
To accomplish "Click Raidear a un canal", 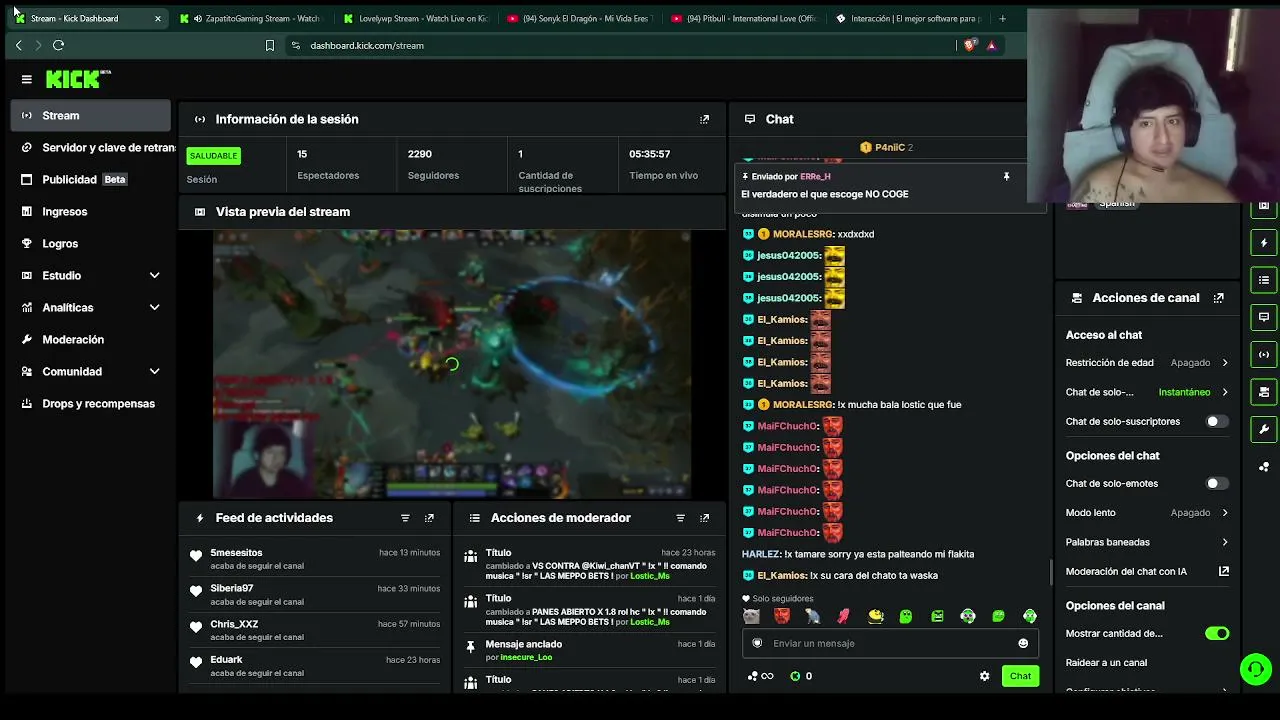I will (x=1106, y=663).
